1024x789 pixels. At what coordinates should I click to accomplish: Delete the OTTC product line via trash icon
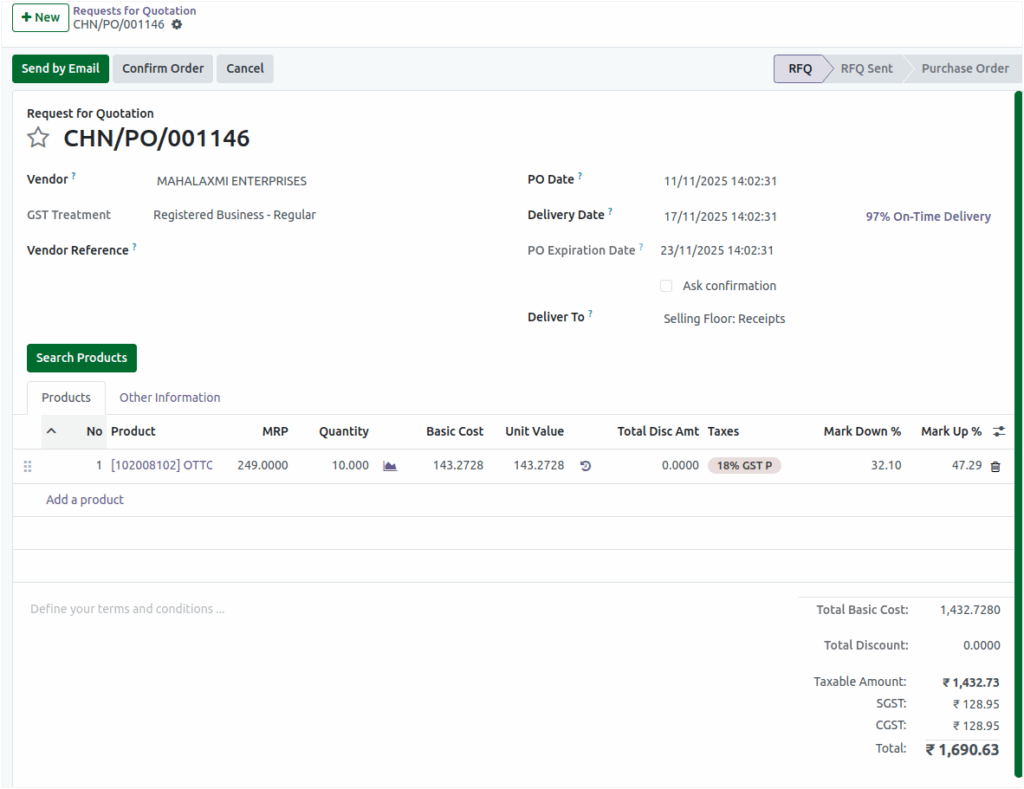coord(995,465)
